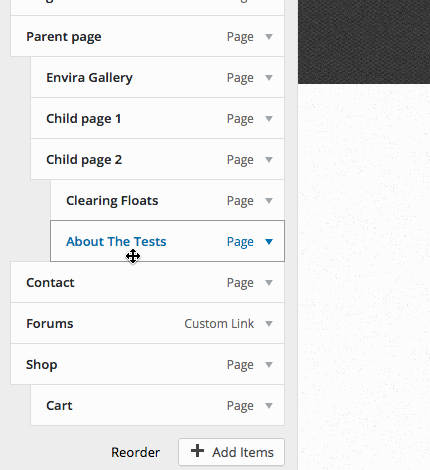Expand the Shop item arrow
Image resolution: width=430 pixels, height=470 pixels.
[269, 364]
